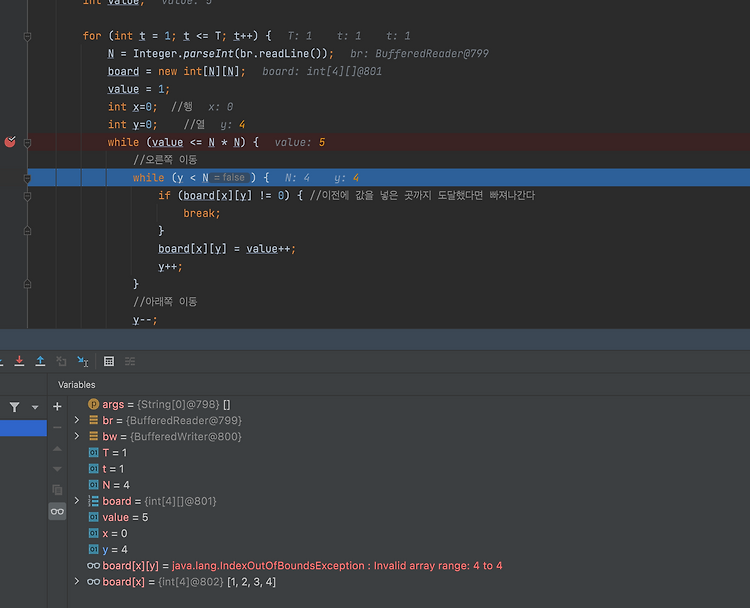Open the filter dropdown arrow
The height and width of the screenshot is (608, 750).
(x=35, y=408)
